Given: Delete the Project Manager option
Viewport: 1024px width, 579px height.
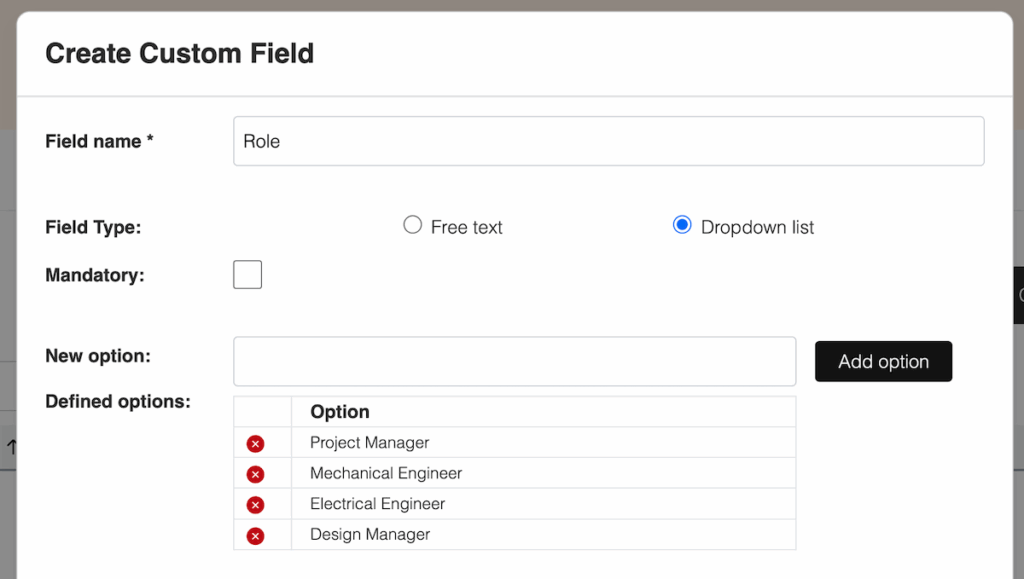Looking at the screenshot, I should tap(255, 443).
